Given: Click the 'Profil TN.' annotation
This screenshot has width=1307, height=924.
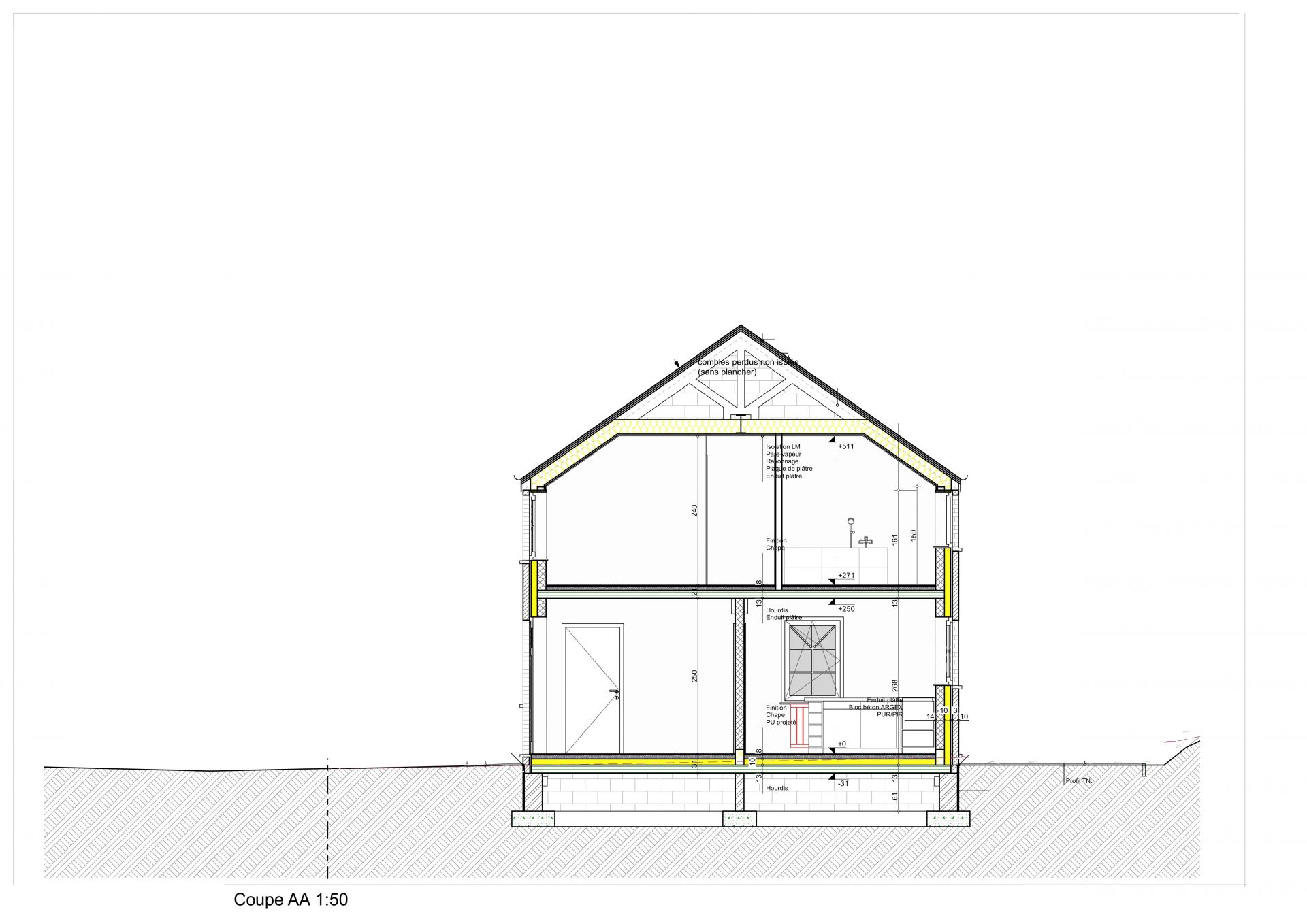Looking at the screenshot, I should coord(1079,781).
